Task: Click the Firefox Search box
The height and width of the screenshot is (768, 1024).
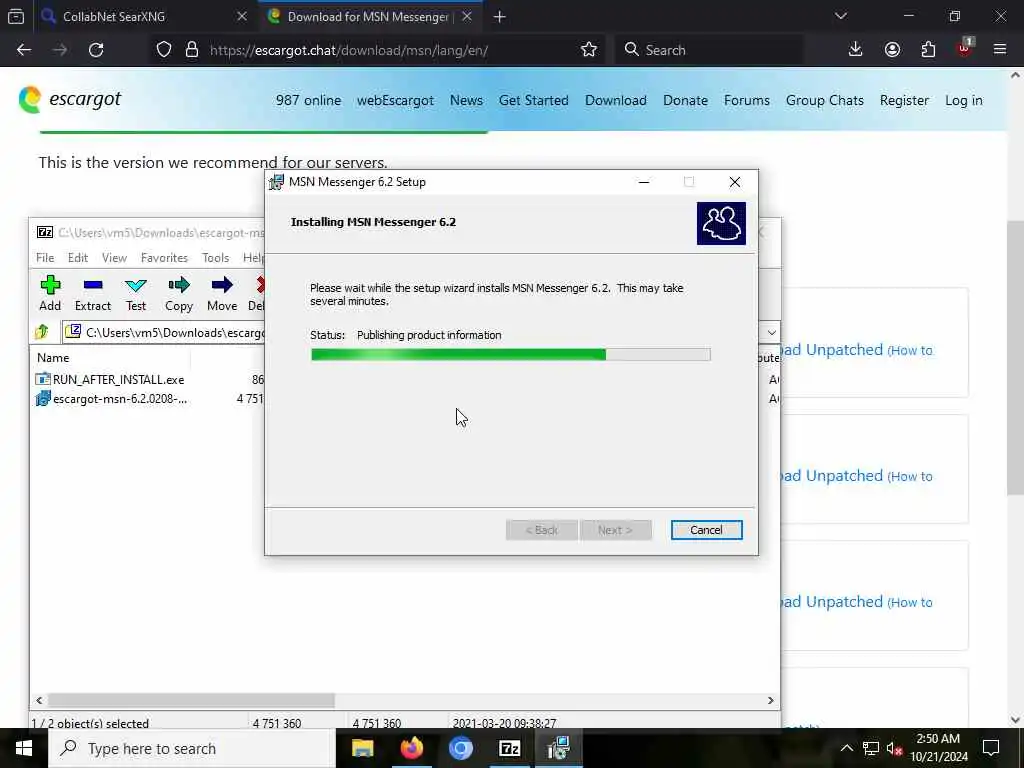Action: click(x=709, y=50)
